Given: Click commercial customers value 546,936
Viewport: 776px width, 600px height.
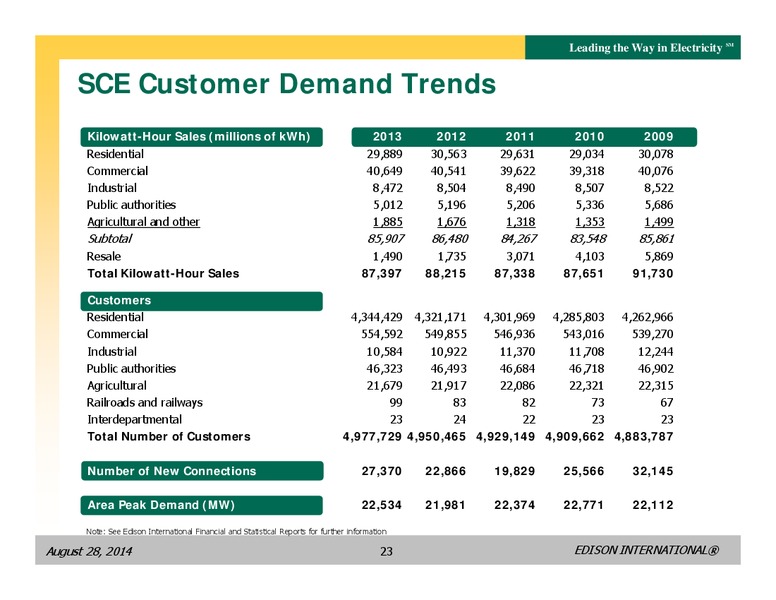Looking at the screenshot, I should [x=515, y=334].
